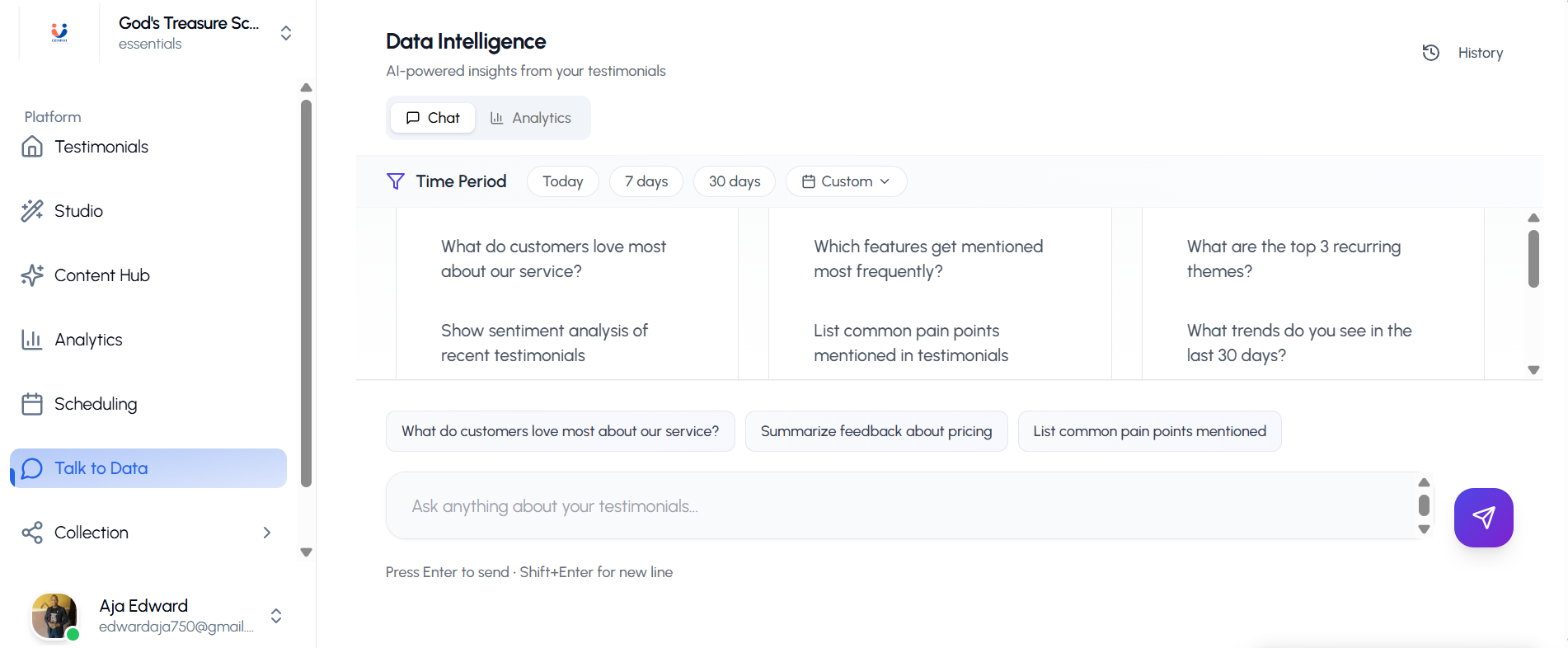Click the suggestions panel vertical scrollbar thumb
The width and height of the screenshot is (1568, 648).
(x=1533, y=259)
